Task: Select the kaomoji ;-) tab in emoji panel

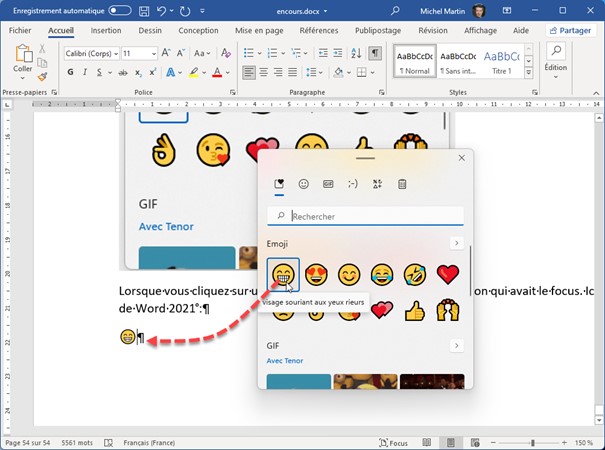Action: (x=352, y=184)
